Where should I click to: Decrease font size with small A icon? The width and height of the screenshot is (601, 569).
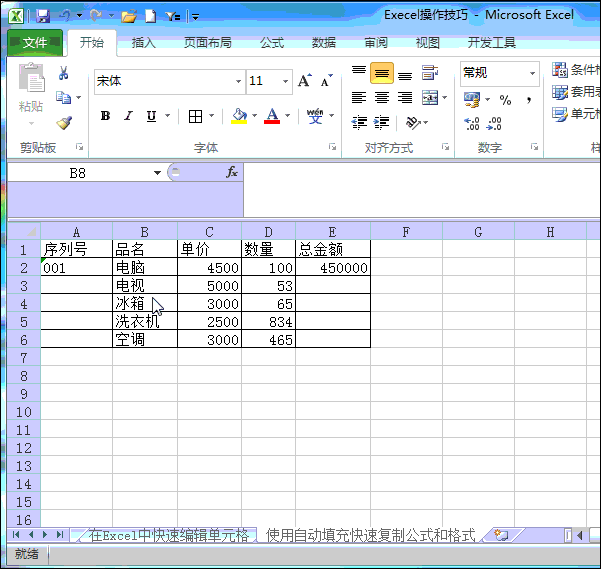pos(326,81)
